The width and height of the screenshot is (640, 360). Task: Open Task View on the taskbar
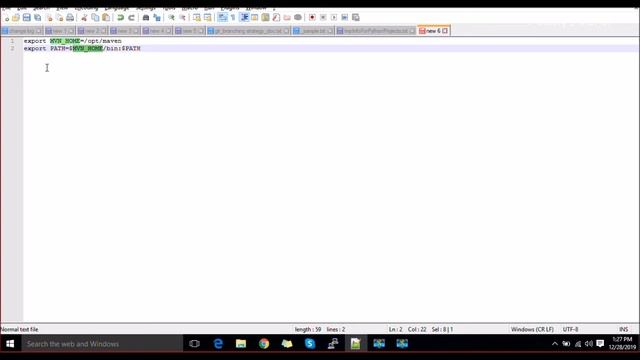click(x=194, y=344)
